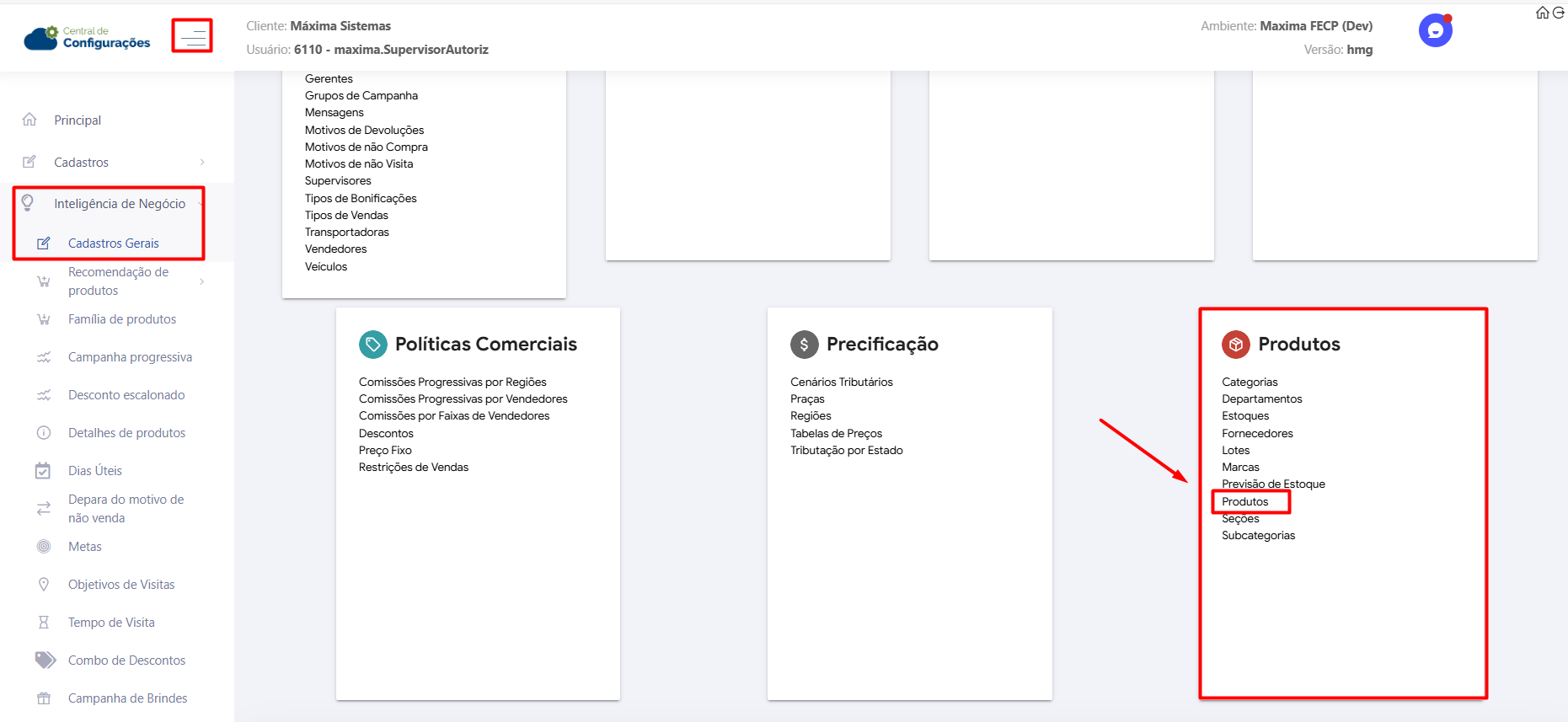
Task: Click the Central de Configurações logo
Action: coord(88,38)
